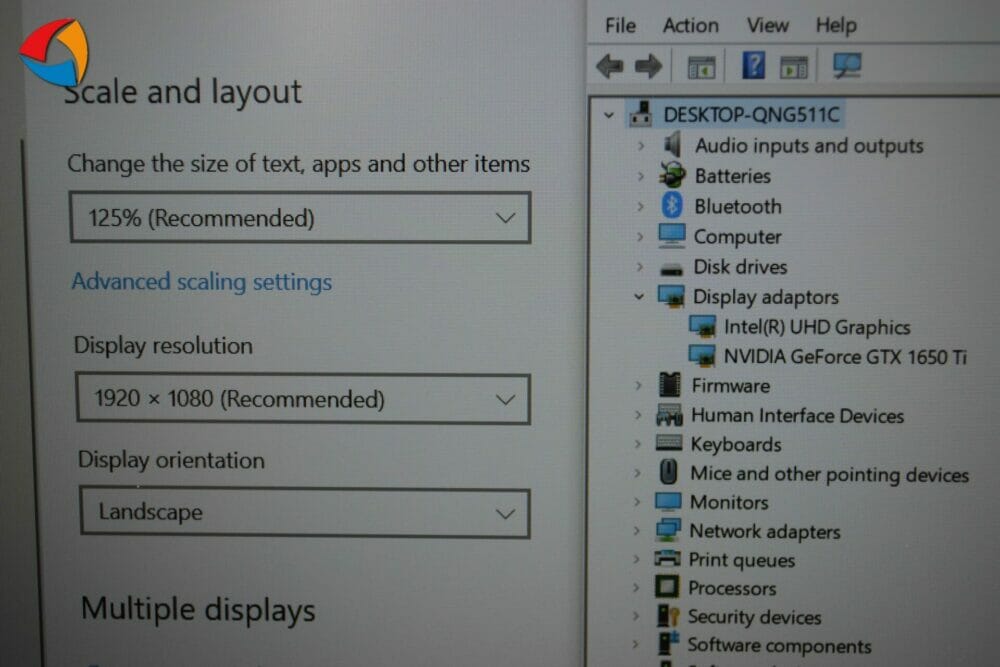Image resolution: width=1000 pixels, height=667 pixels.
Task: Click the Disk drives category icon
Action: tap(671, 269)
